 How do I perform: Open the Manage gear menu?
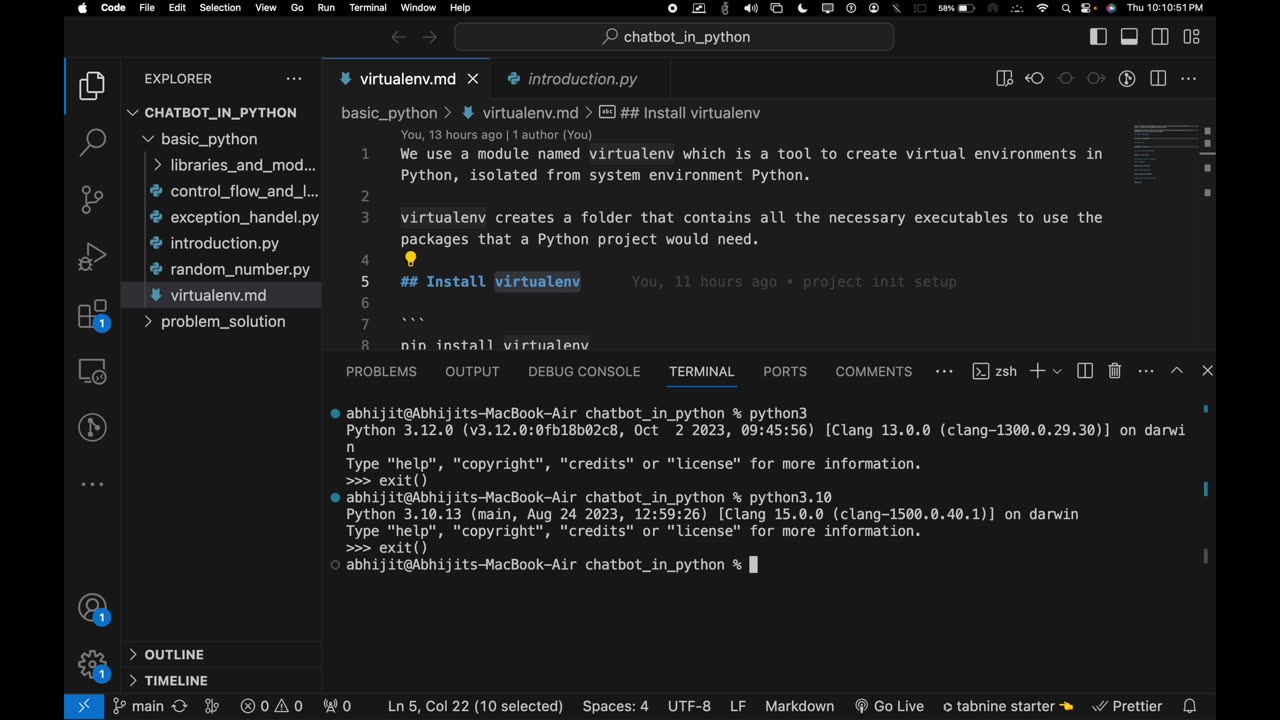click(x=92, y=664)
